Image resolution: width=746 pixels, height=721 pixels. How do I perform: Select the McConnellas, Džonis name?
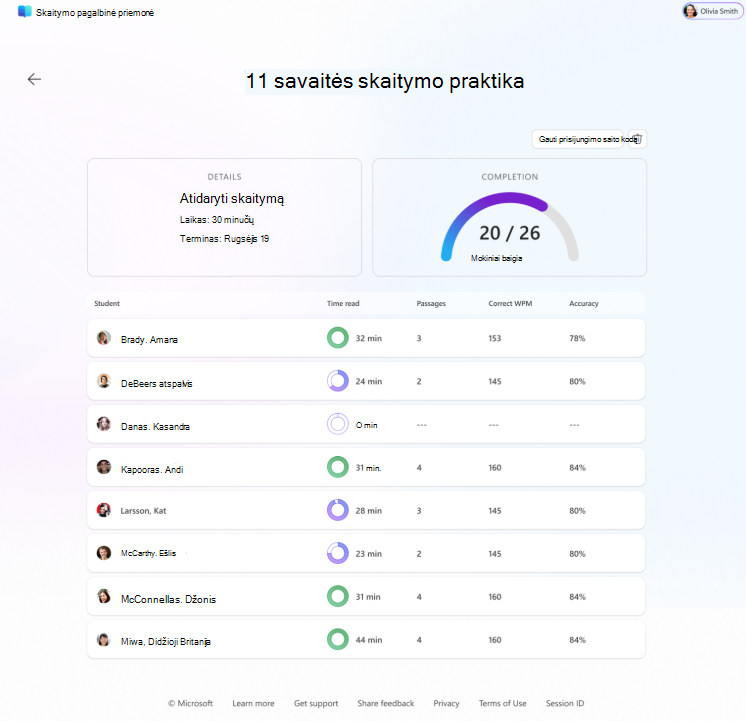click(168, 599)
